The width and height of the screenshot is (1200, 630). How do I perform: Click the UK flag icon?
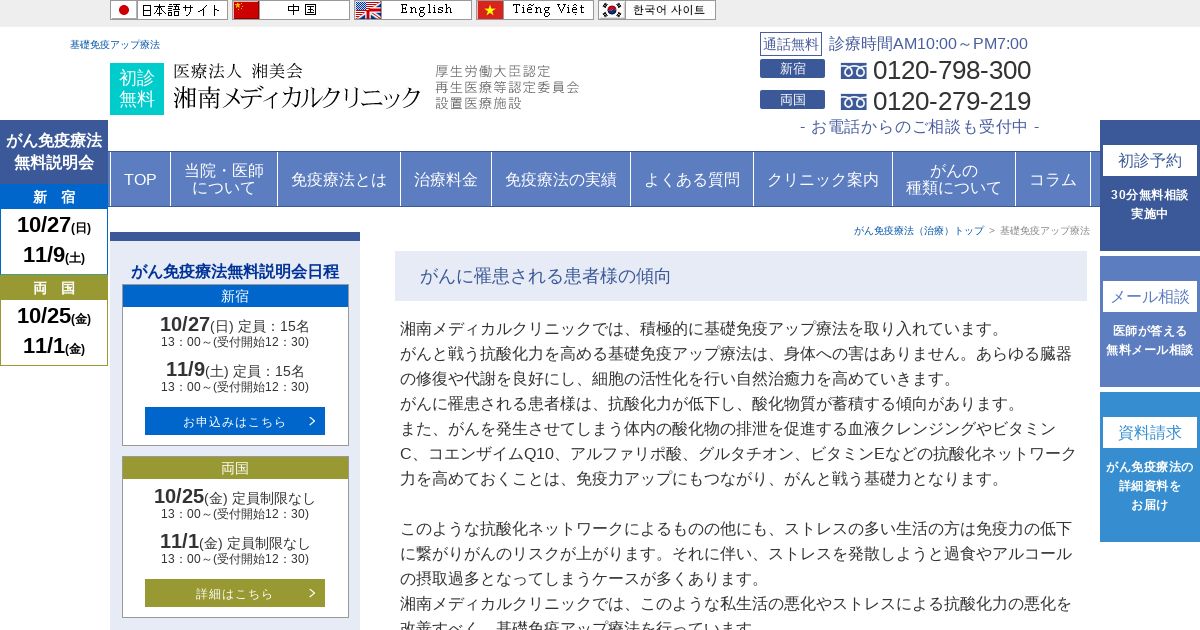368,10
